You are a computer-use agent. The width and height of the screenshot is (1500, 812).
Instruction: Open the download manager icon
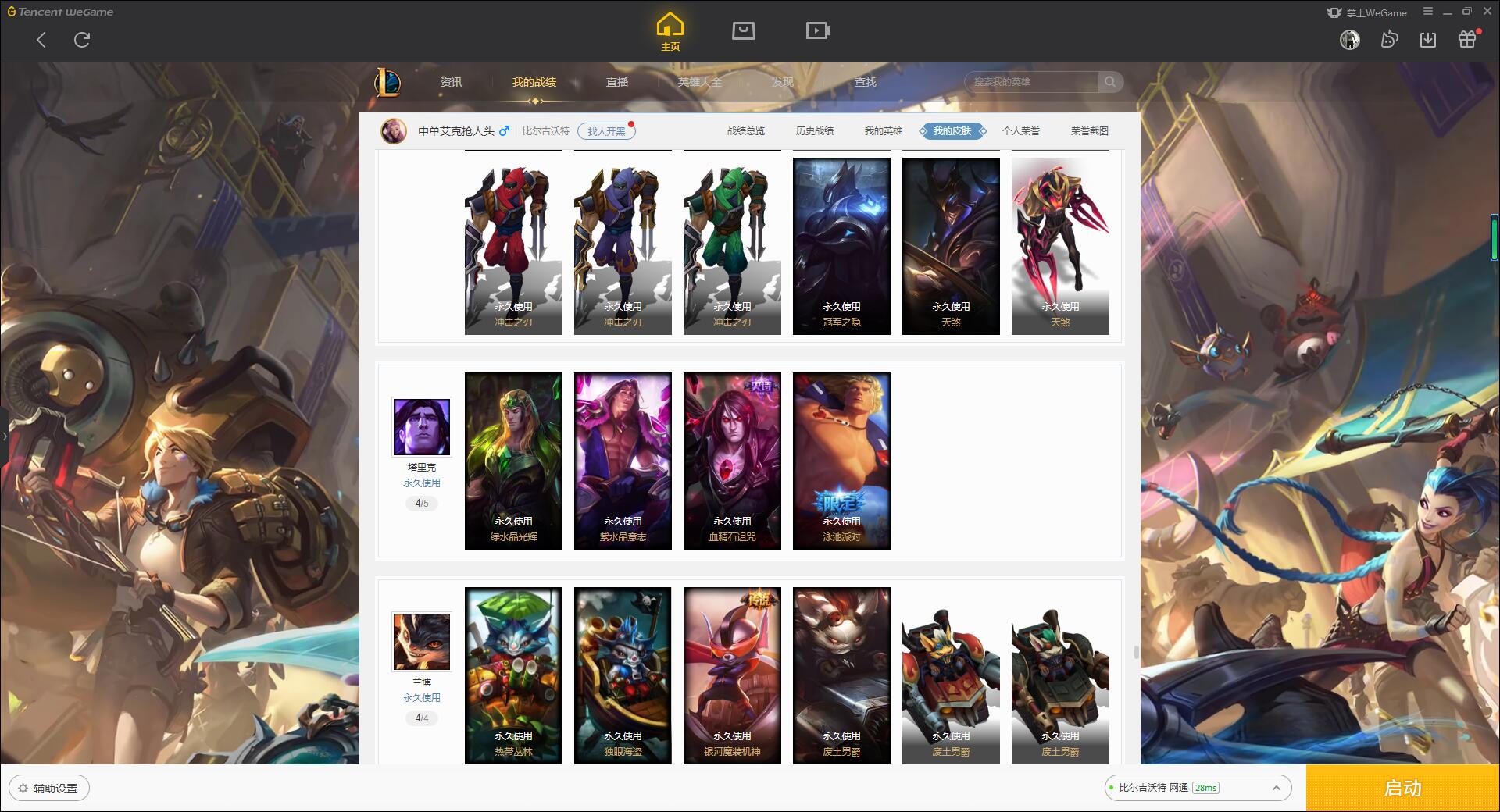[1428, 40]
